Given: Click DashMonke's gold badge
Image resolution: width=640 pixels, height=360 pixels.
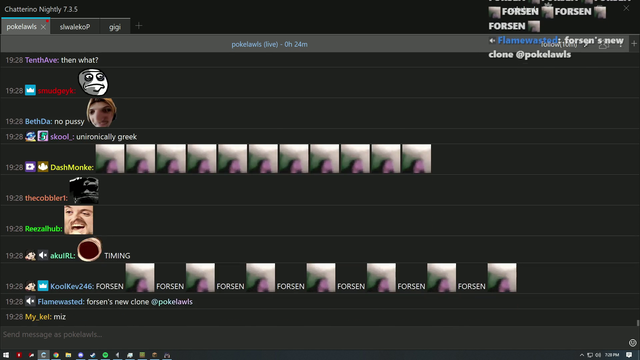Looking at the screenshot, I should coord(43,167).
